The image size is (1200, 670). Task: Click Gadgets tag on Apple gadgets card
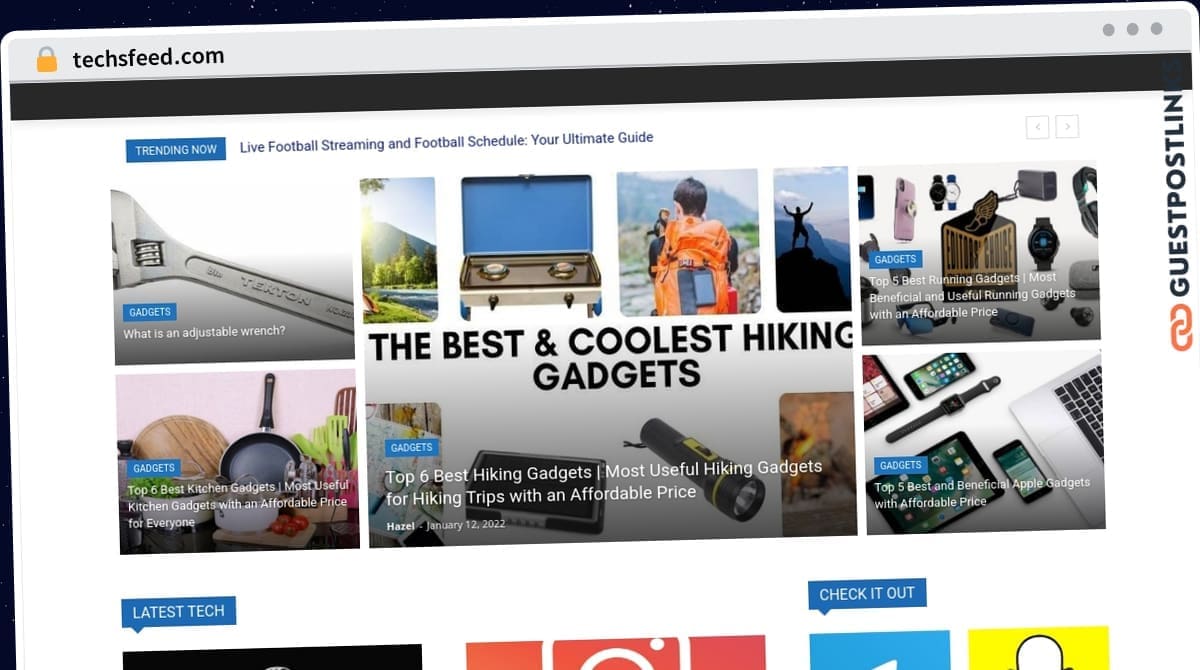tap(901, 466)
